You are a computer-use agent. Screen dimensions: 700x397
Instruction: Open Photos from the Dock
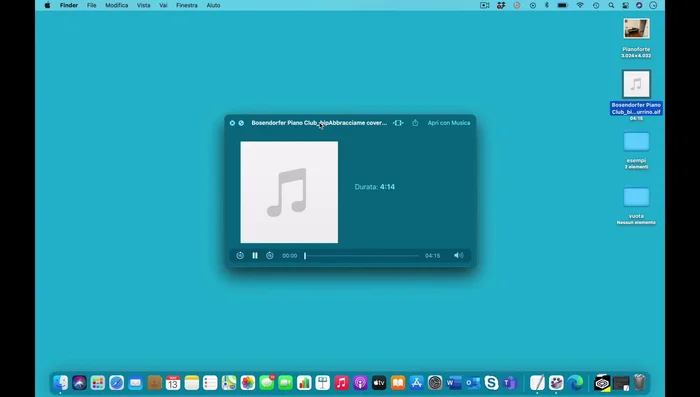tap(247, 383)
